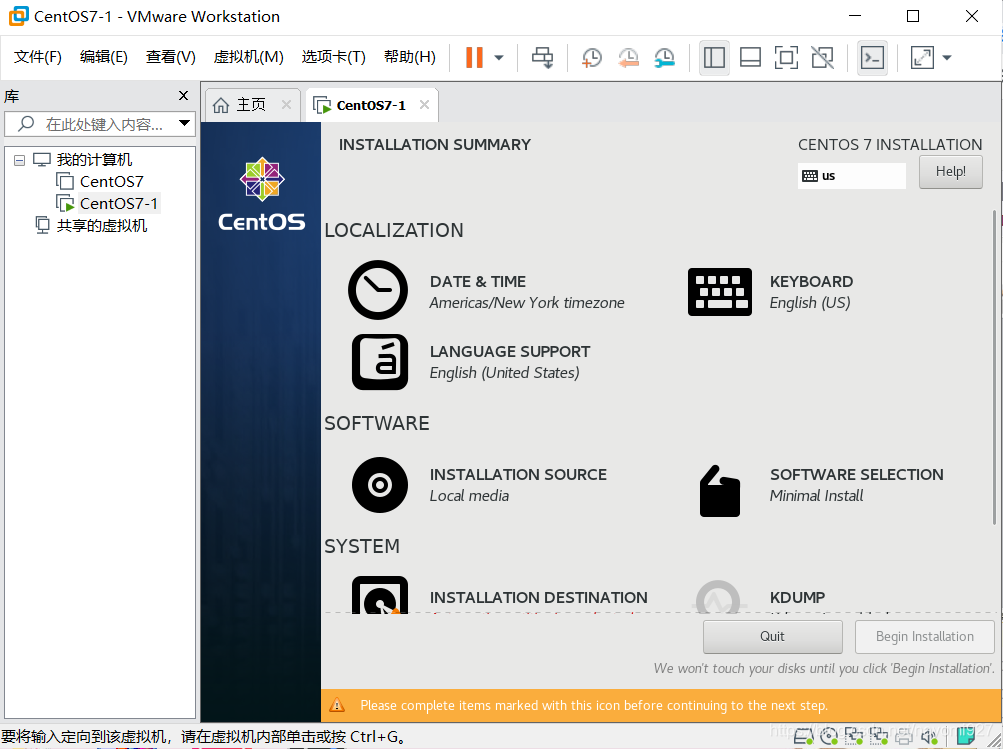Viewport: 1003px width, 749px height.
Task: Open the 编辑(E) menu
Action: [x=104, y=57]
